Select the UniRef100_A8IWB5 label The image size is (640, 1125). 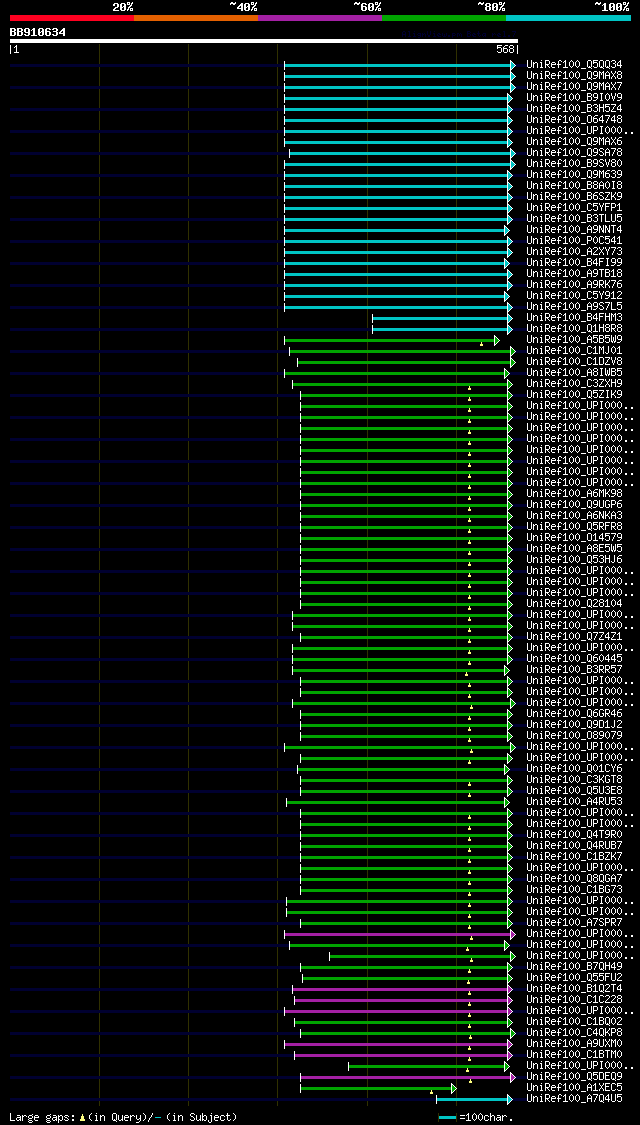tap(574, 372)
